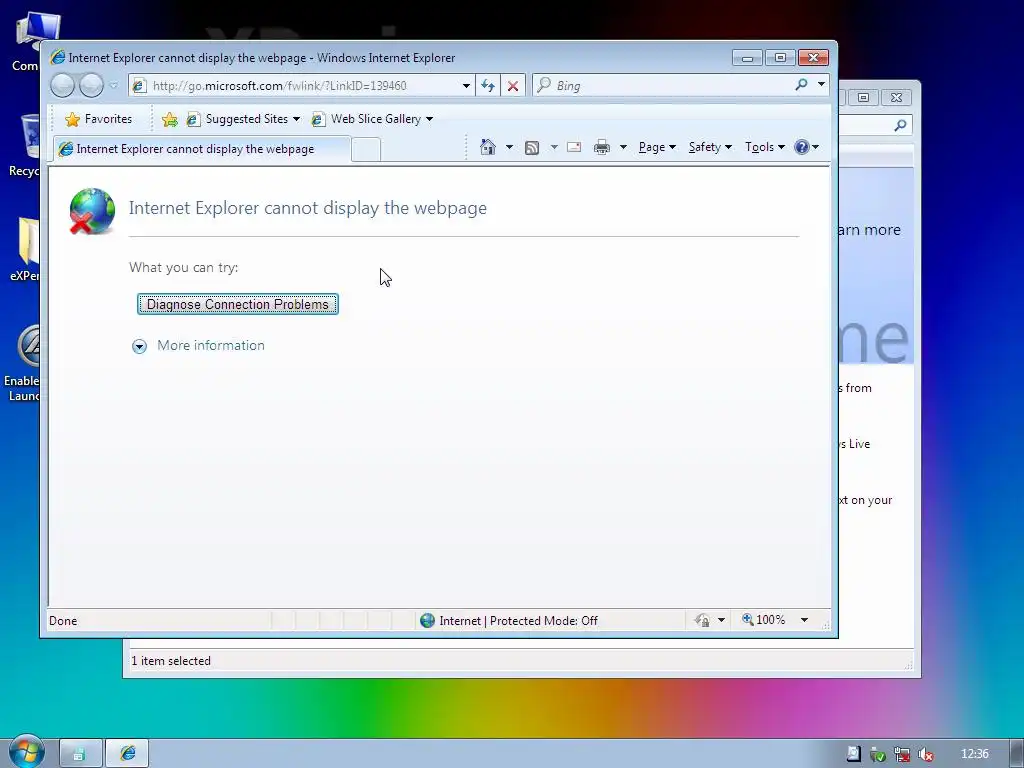
Task: Click the error globe icon on page
Action: [x=92, y=211]
